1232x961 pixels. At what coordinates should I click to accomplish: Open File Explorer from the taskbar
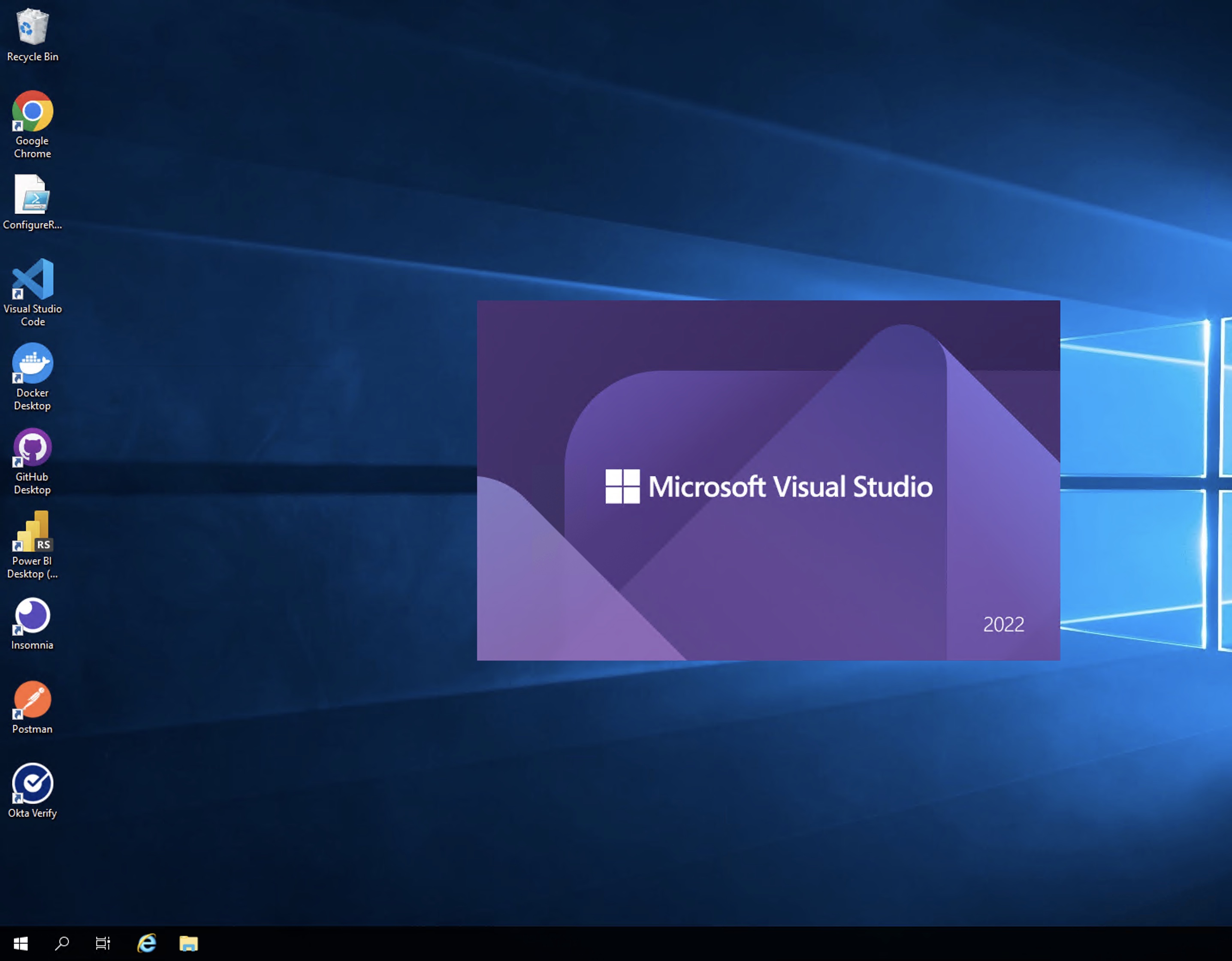[x=188, y=943]
